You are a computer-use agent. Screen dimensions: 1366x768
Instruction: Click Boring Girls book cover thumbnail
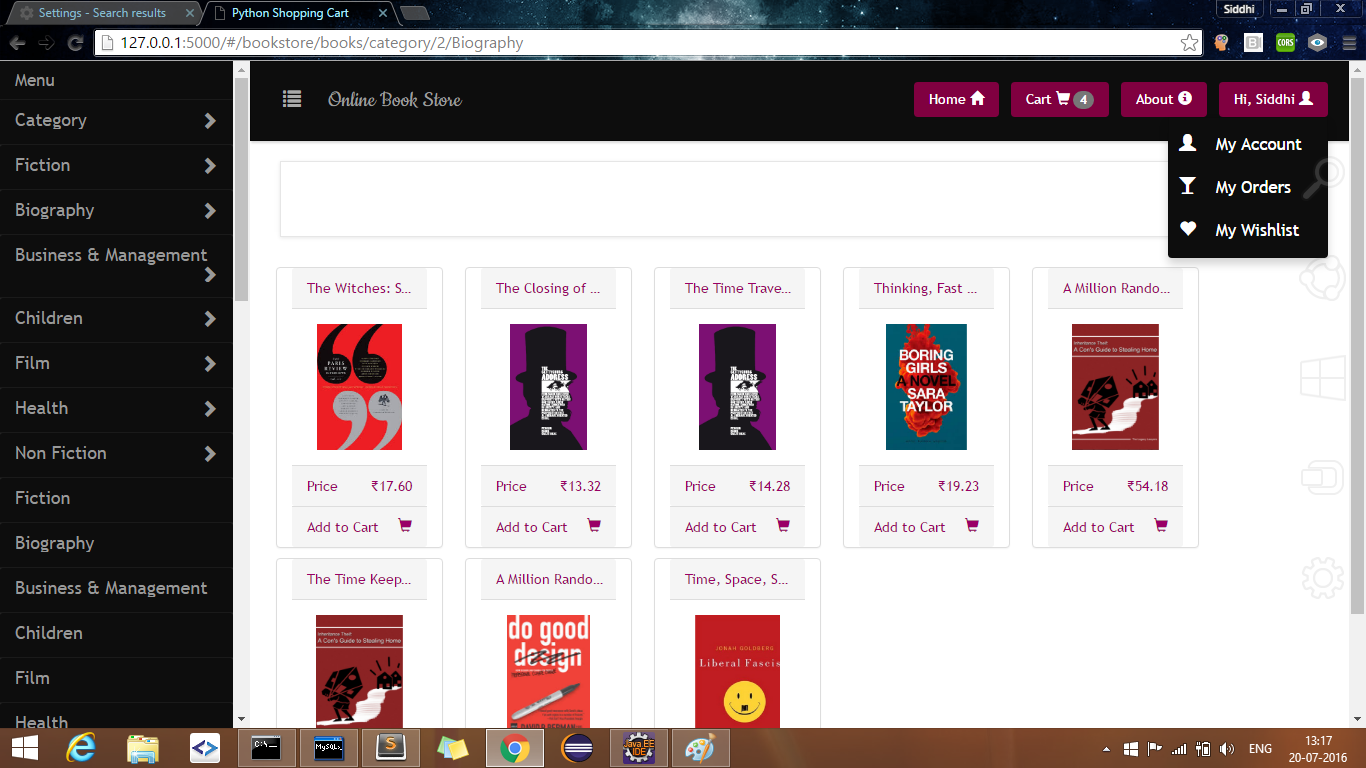click(x=926, y=387)
